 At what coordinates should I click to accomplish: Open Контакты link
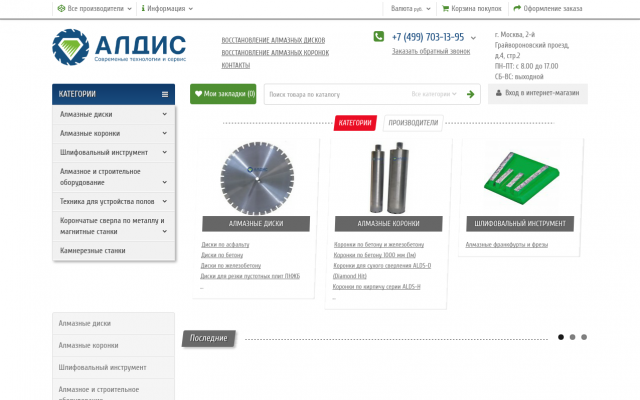[x=236, y=65]
